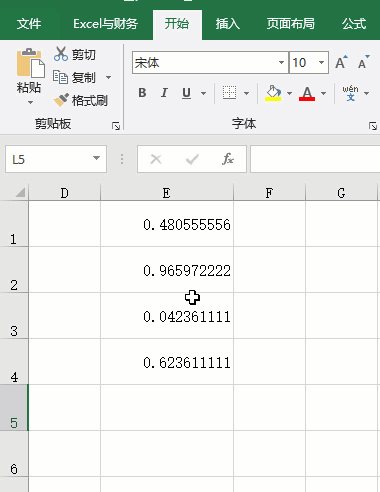Viewport: 380px width, 492px height.
Task: Open the Paste options arrow below 粘贴
Action: click(x=30, y=102)
